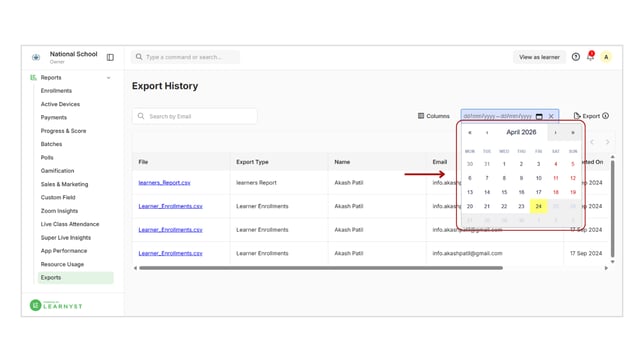Viewport: 644px width, 362px height.
Task: Go to next year in calendar
Action: [573, 133]
